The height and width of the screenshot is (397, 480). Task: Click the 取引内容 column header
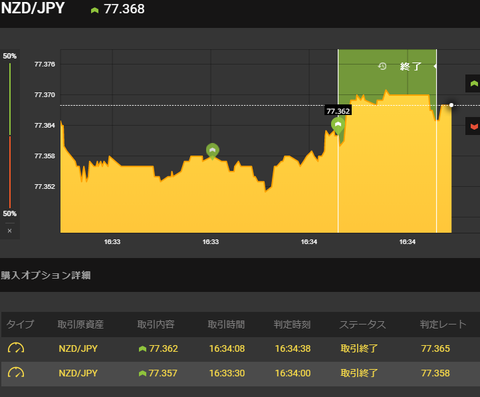pos(156,324)
